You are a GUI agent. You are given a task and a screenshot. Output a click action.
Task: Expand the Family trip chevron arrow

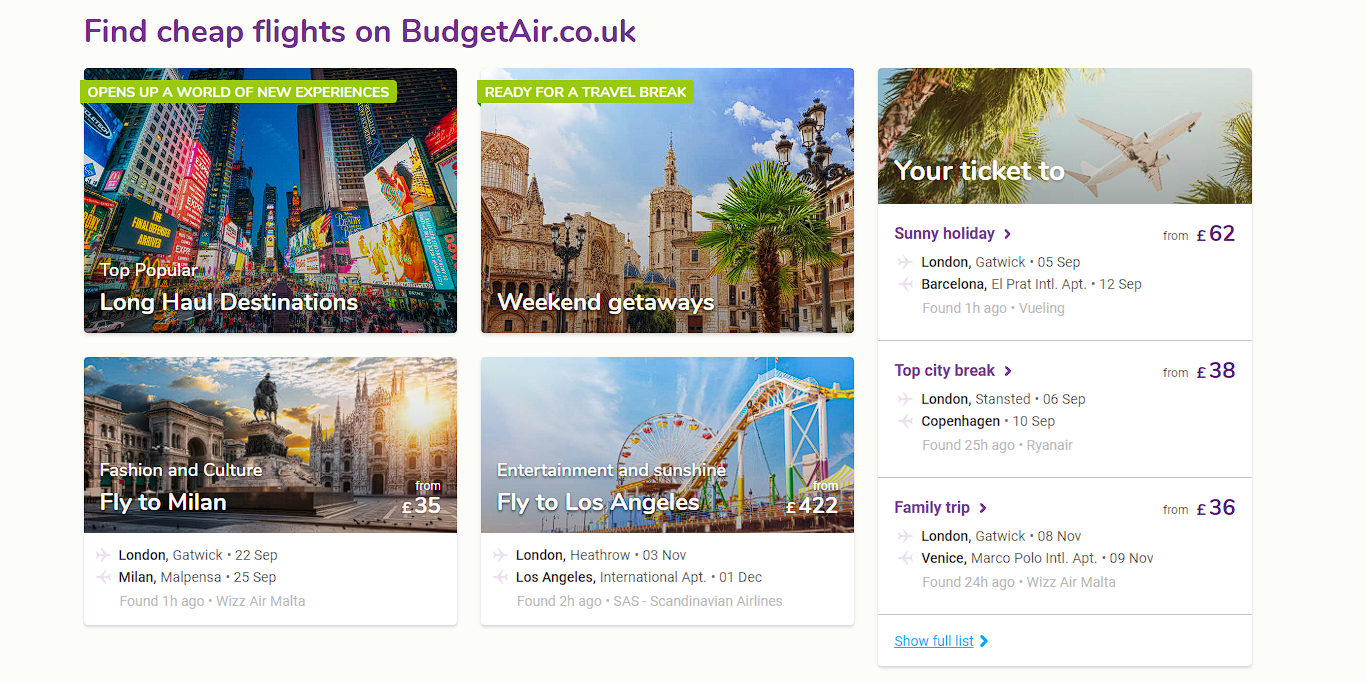point(983,508)
